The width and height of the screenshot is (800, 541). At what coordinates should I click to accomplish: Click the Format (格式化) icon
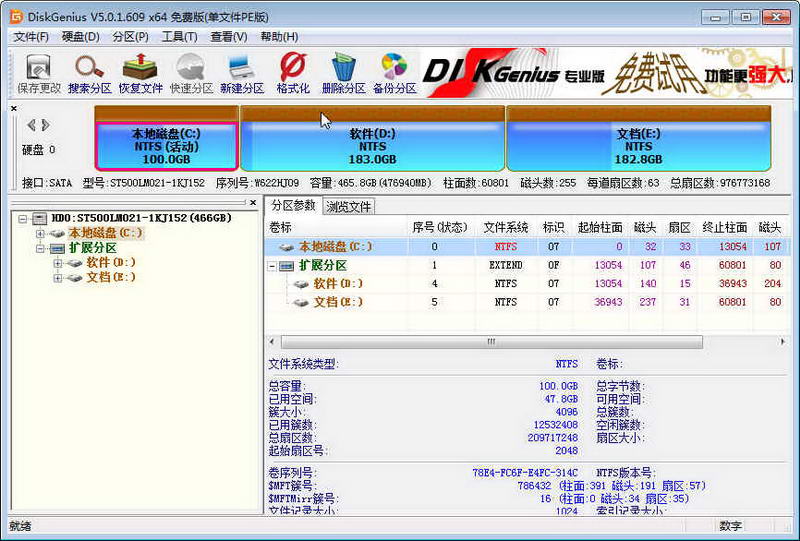(x=293, y=74)
